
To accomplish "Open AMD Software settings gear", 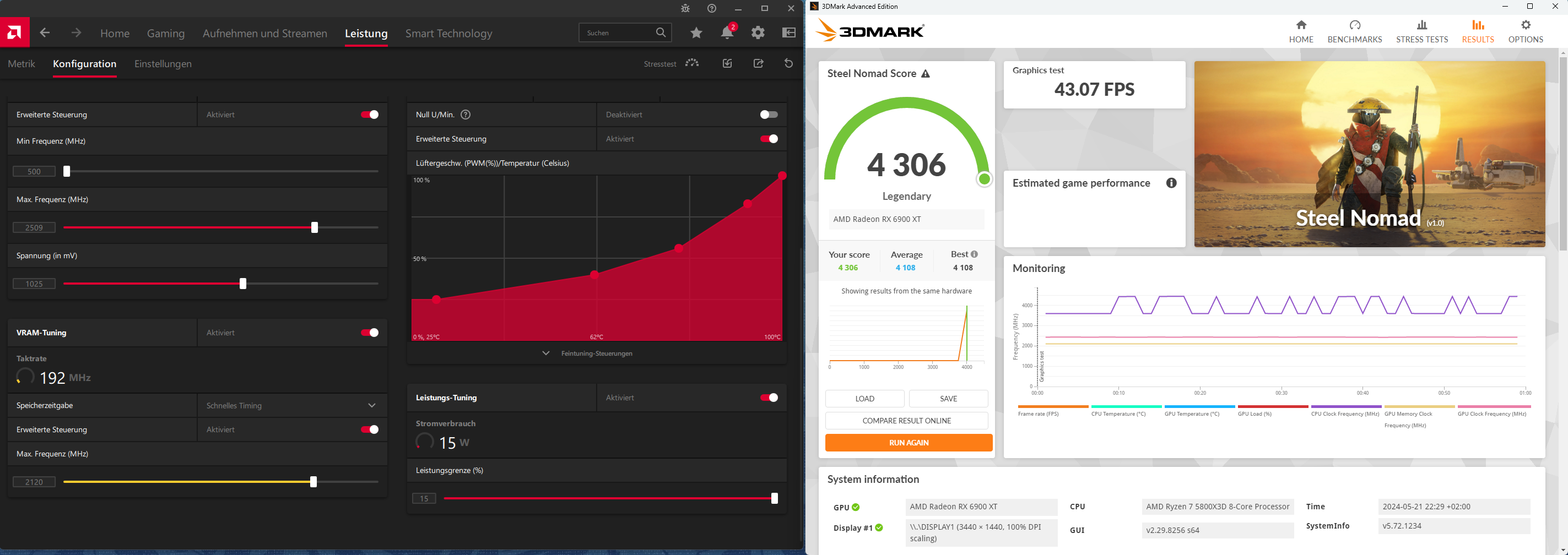I will 758,33.
